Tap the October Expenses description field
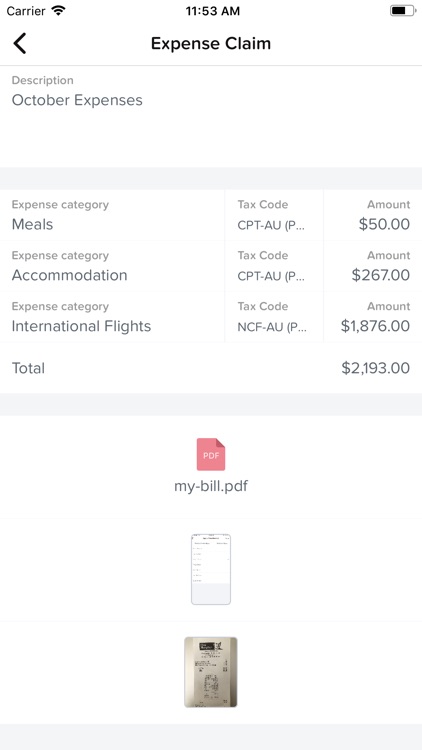 211,116
